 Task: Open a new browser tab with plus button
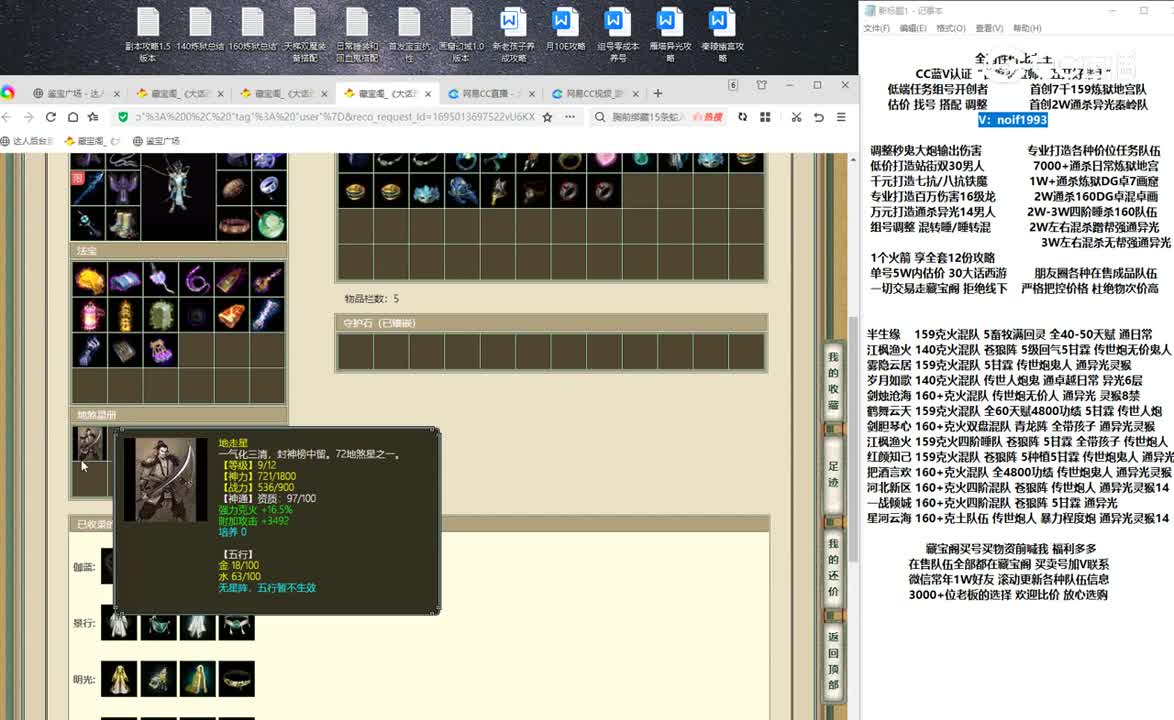pos(657,94)
